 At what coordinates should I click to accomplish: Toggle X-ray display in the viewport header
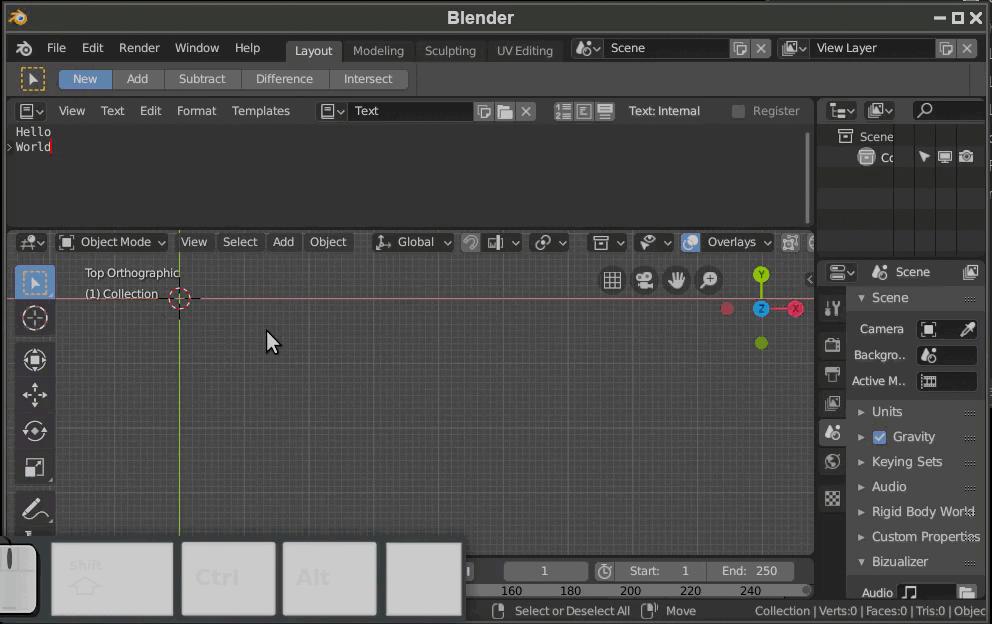click(x=790, y=242)
